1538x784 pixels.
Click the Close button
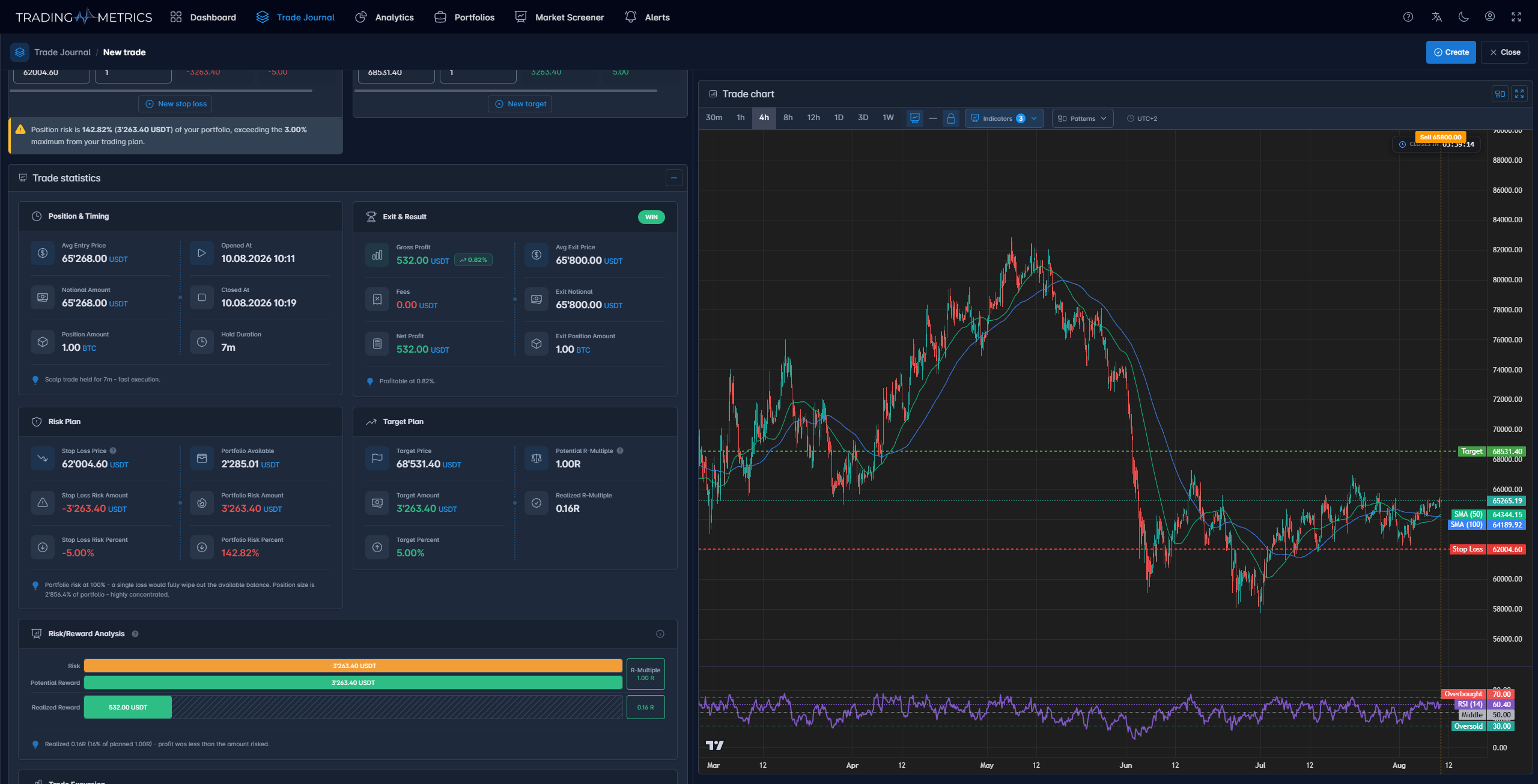click(x=1504, y=52)
